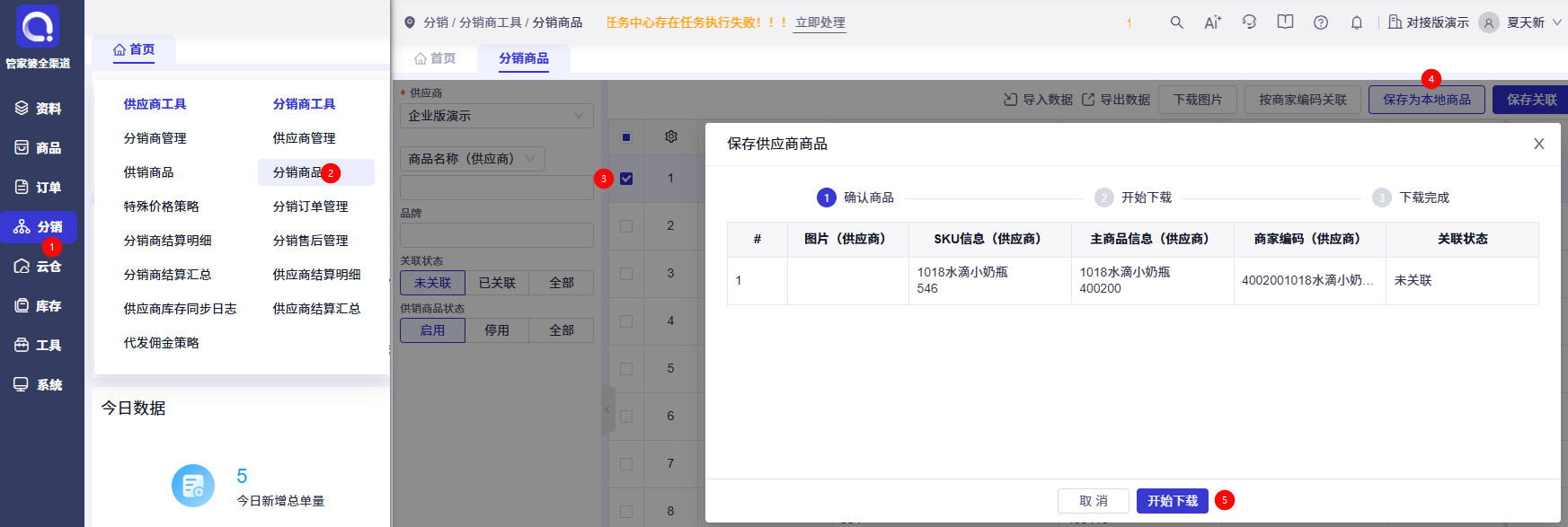Viewport: 1568px width, 527px height.
Task: Click the 保存关联 button
Action: point(1531,100)
